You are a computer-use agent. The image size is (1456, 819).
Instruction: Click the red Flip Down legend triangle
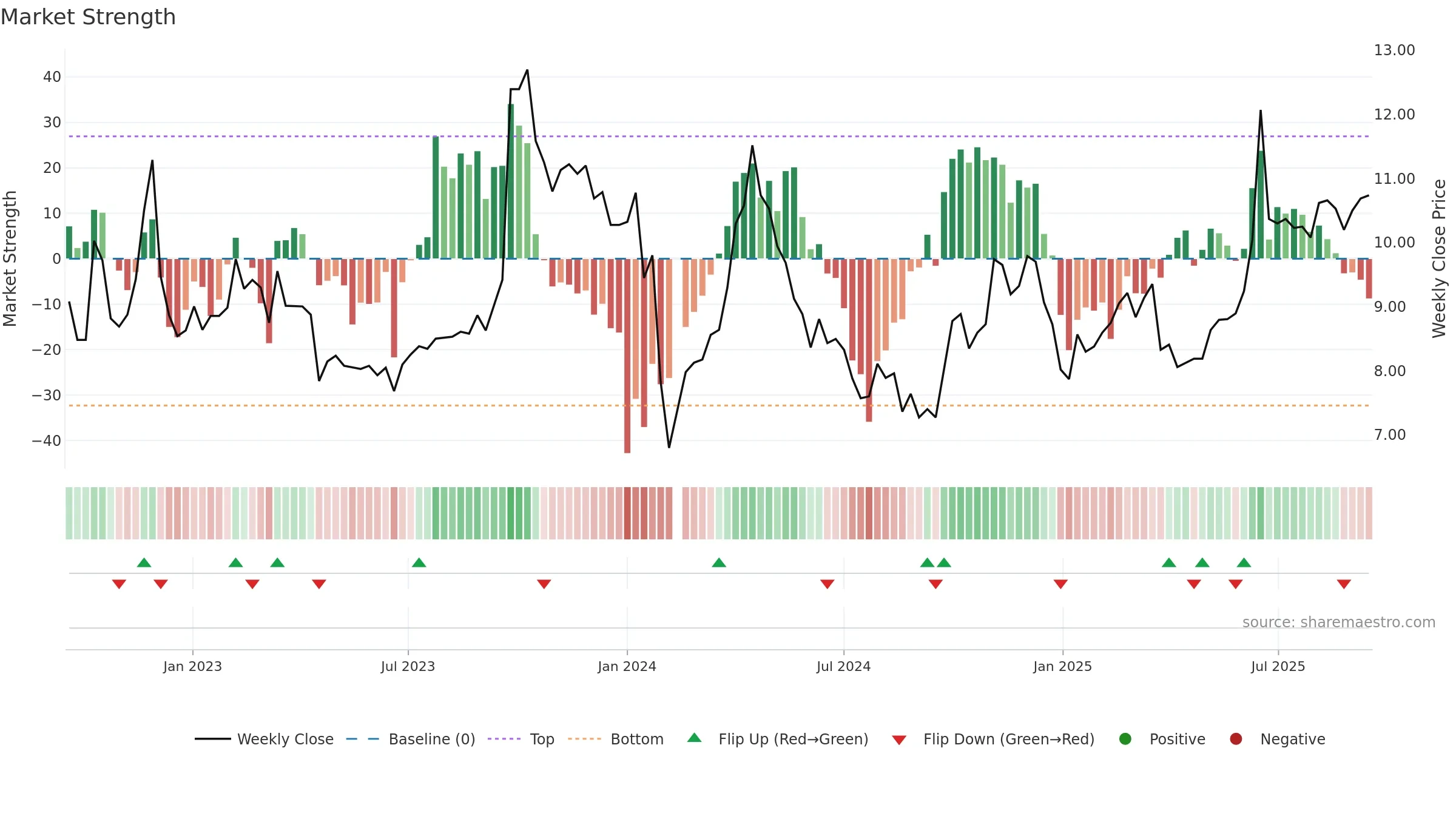(x=899, y=740)
